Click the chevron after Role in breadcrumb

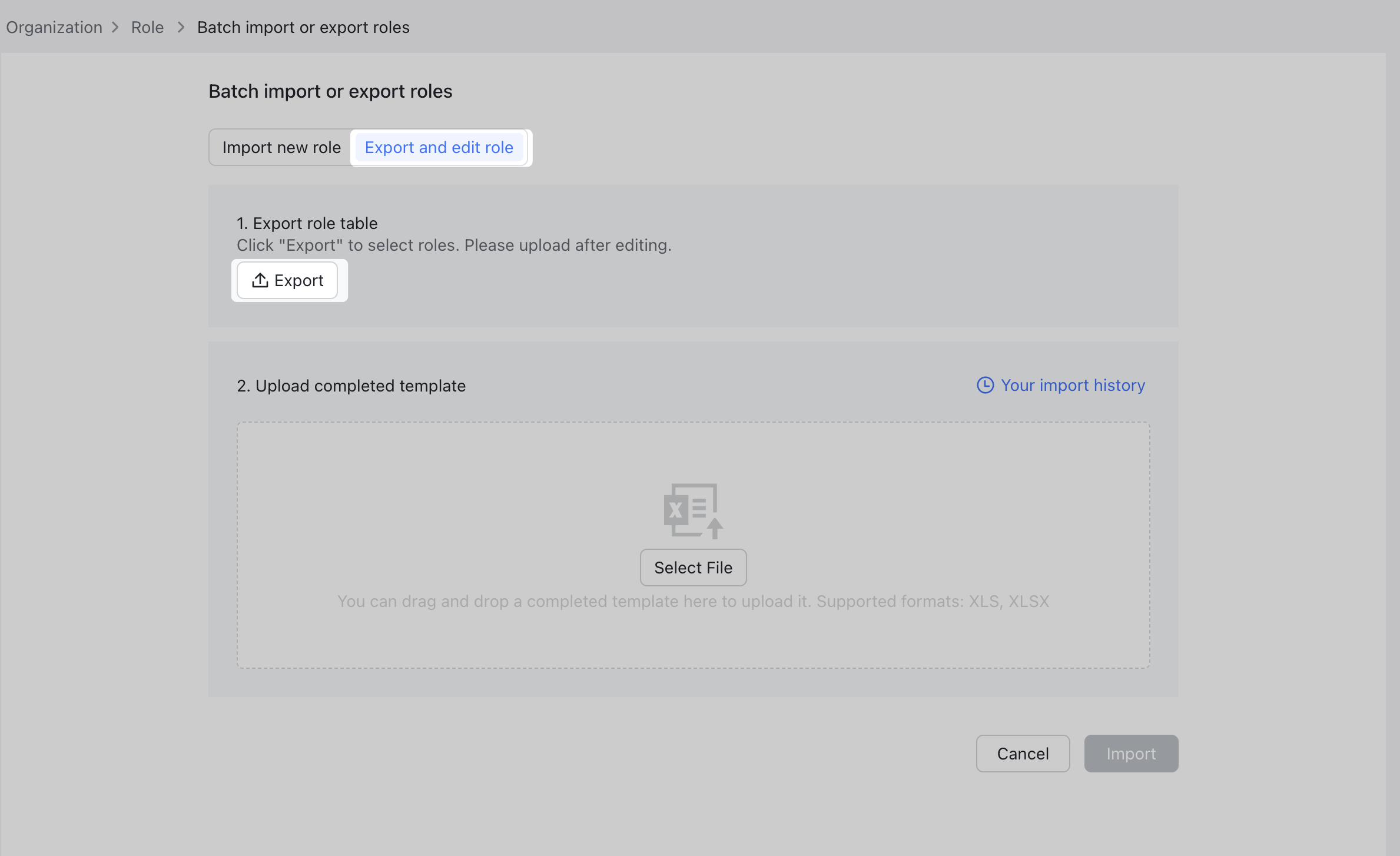coord(181,27)
